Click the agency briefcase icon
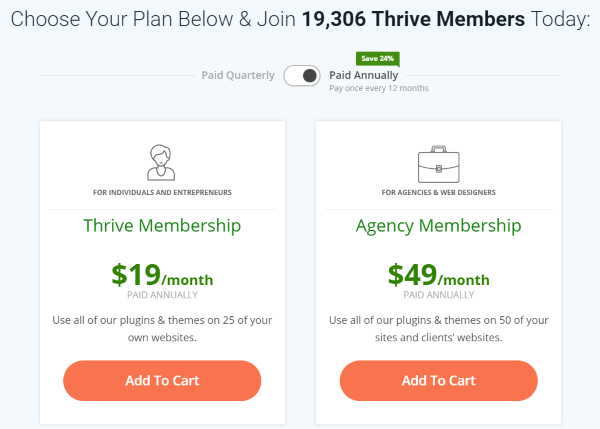The width and height of the screenshot is (600, 429). (x=438, y=163)
